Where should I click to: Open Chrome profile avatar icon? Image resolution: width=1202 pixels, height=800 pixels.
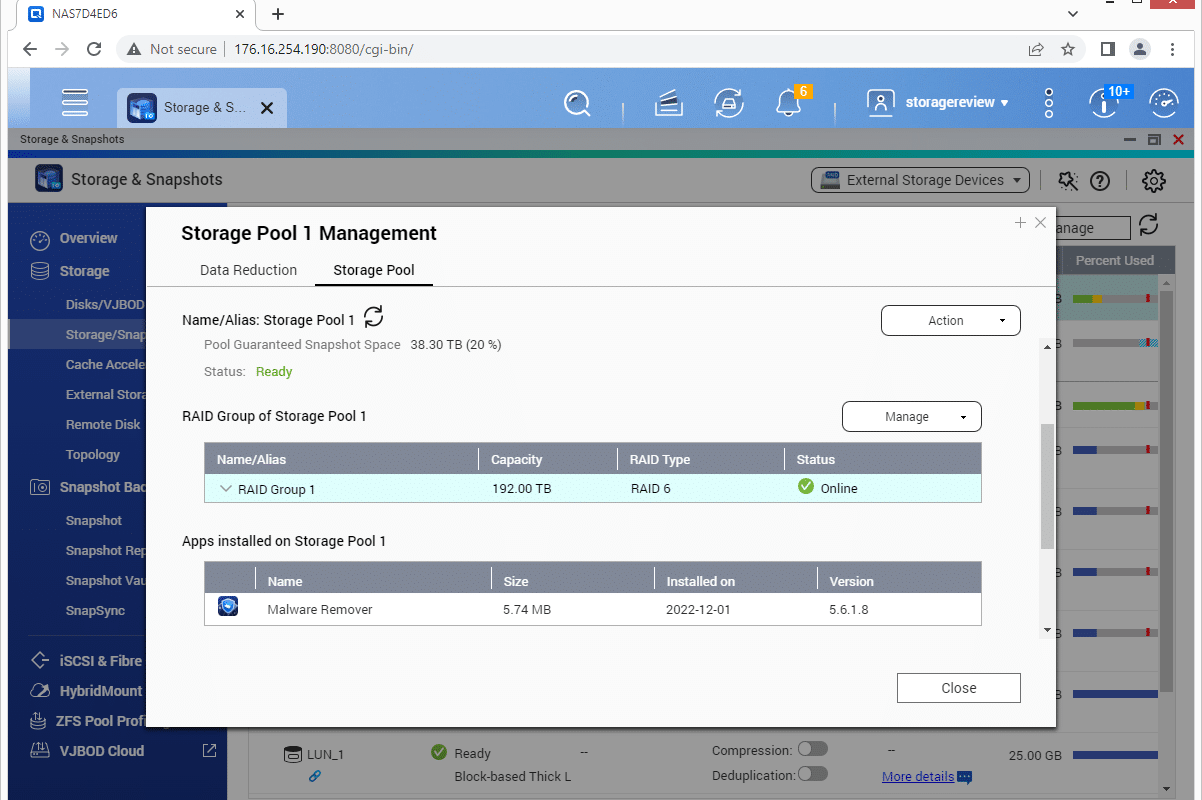point(1140,49)
